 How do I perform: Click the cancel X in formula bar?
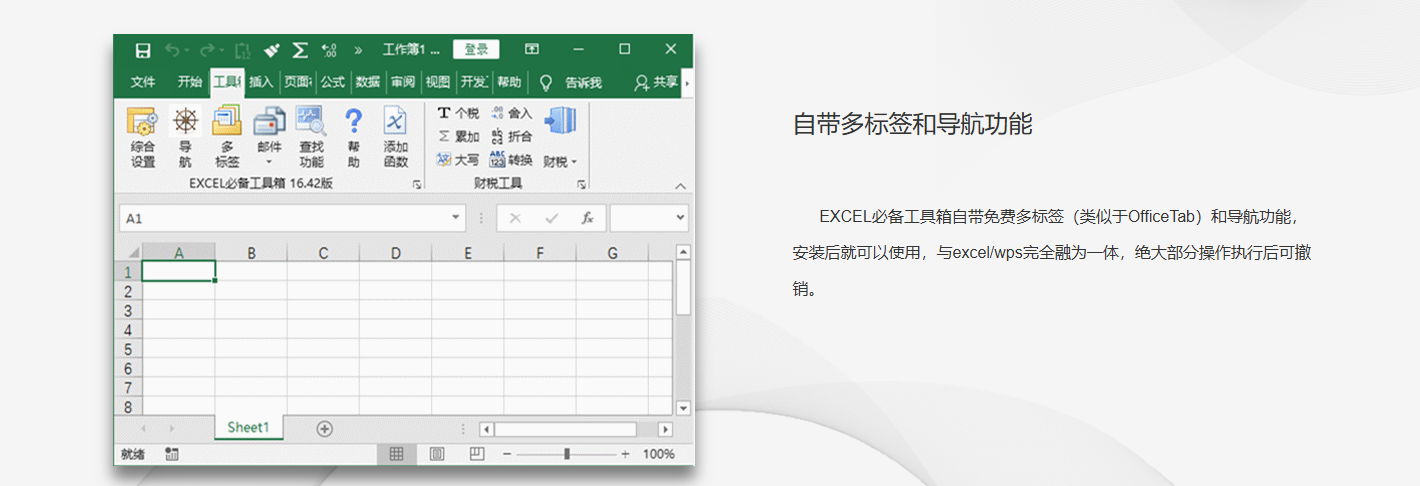[515, 218]
